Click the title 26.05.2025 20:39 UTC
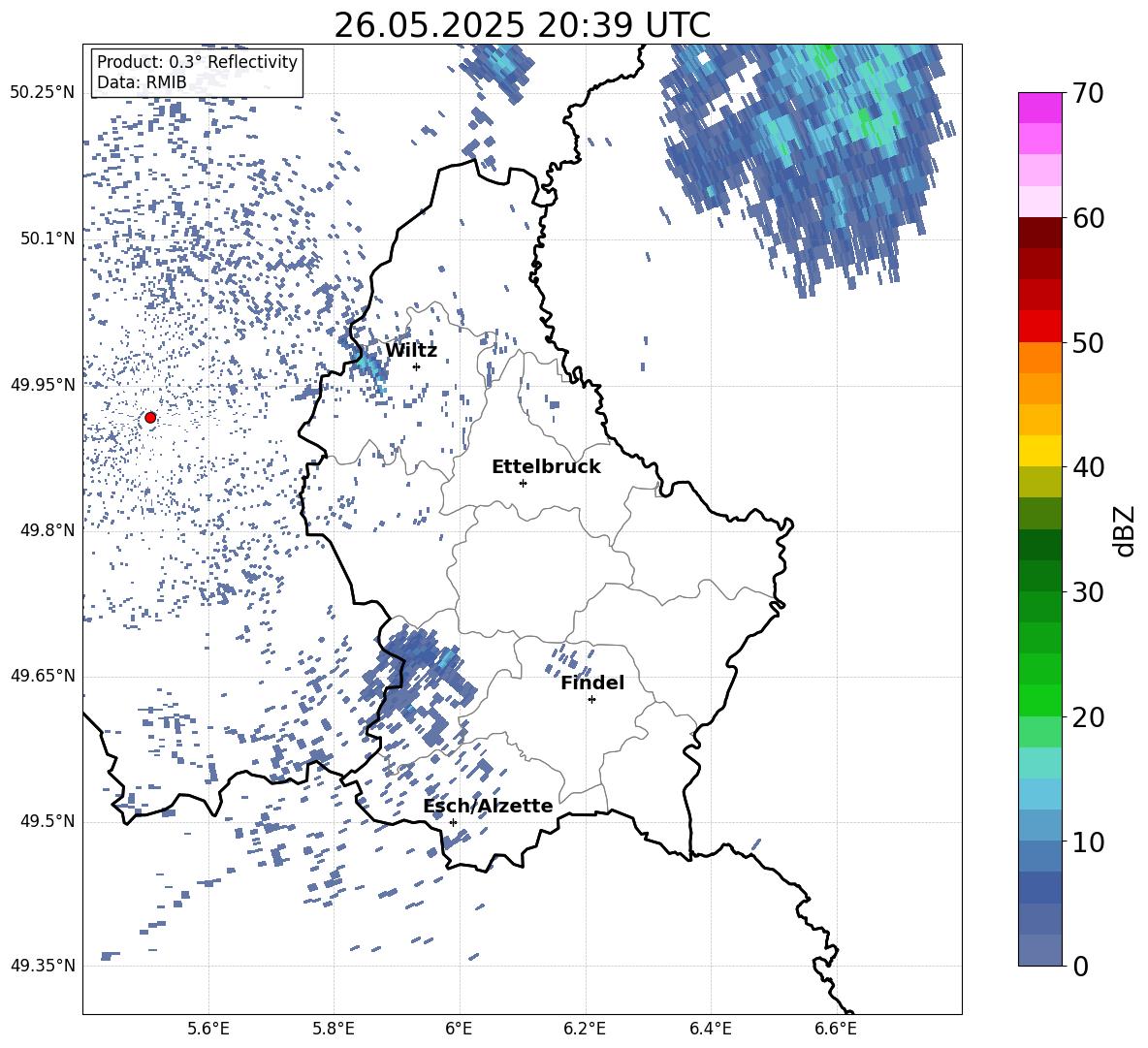Image resolution: width=1148 pixels, height=1048 pixels. coord(522,25)
